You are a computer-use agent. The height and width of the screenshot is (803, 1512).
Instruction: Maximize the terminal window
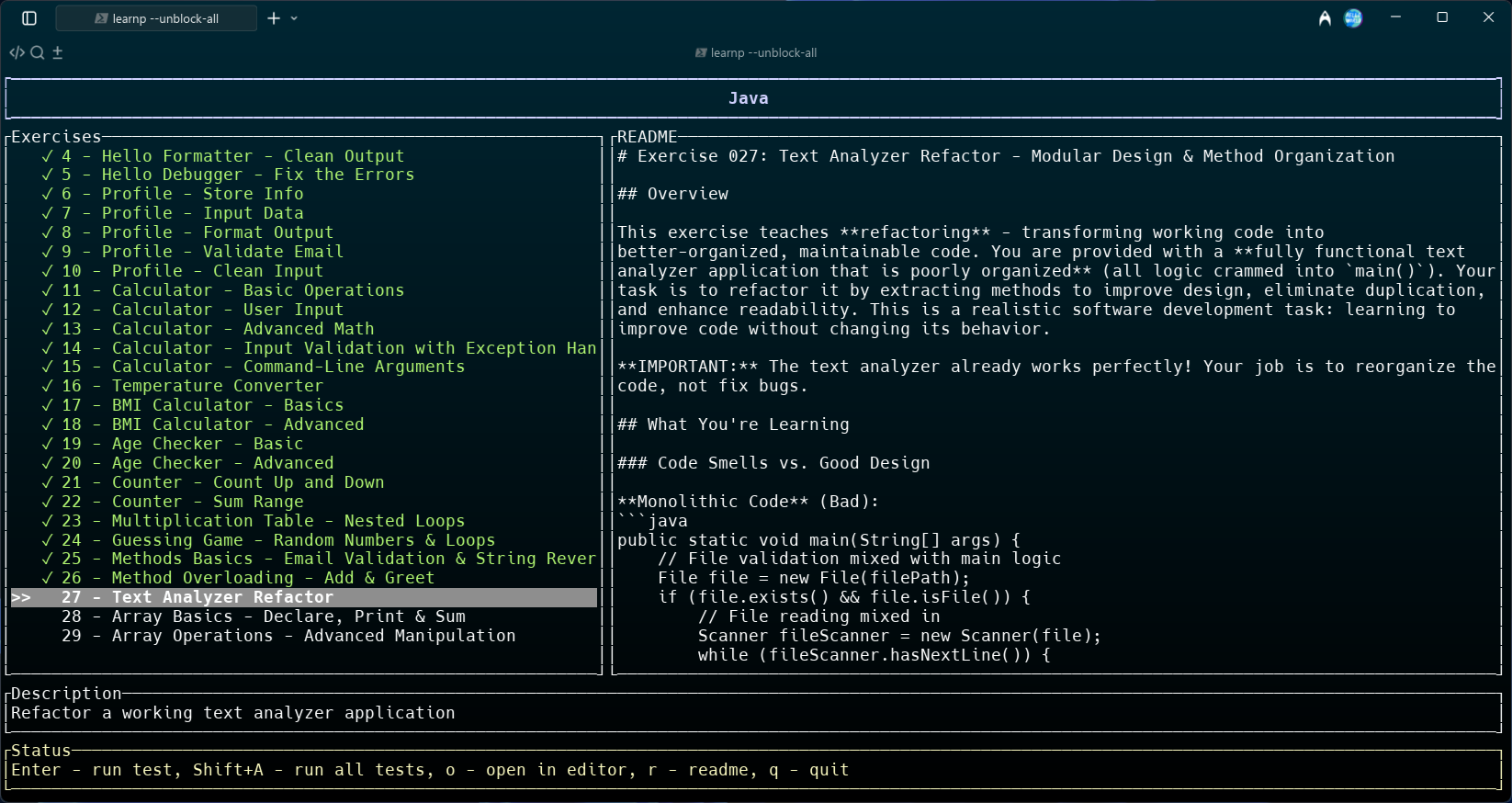coord(1442,17)
